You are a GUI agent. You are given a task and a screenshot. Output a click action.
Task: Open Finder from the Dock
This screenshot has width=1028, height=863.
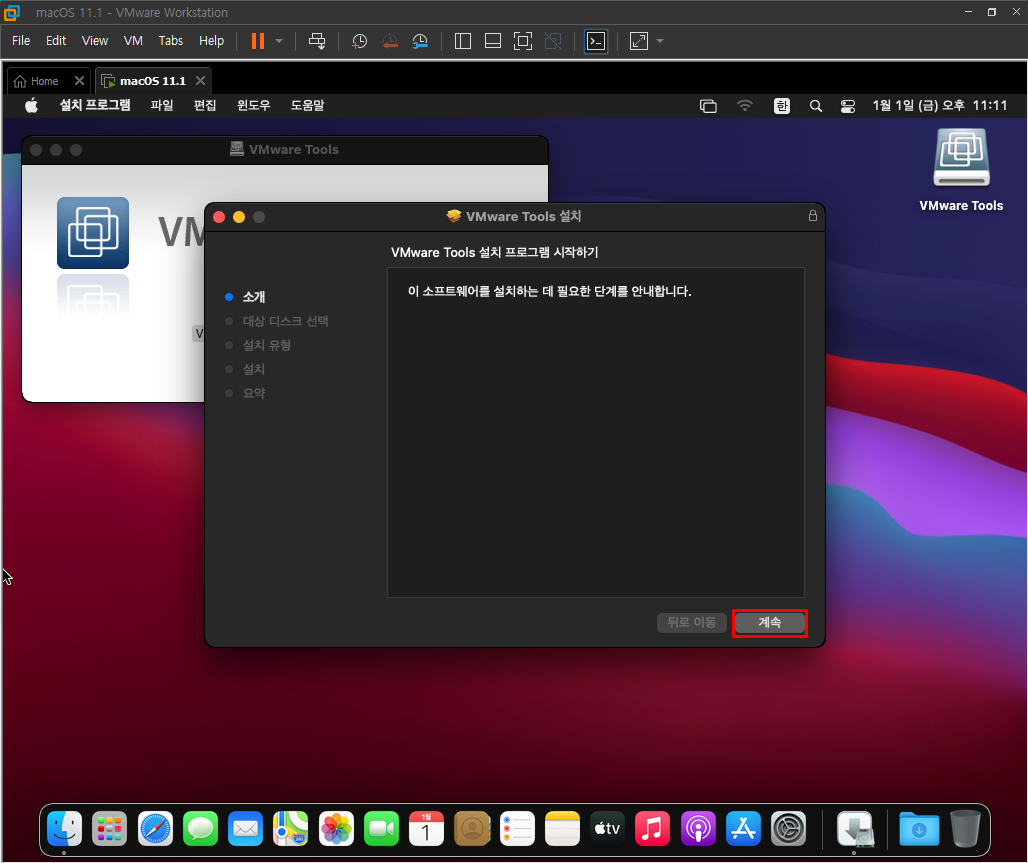pos(64,828)
